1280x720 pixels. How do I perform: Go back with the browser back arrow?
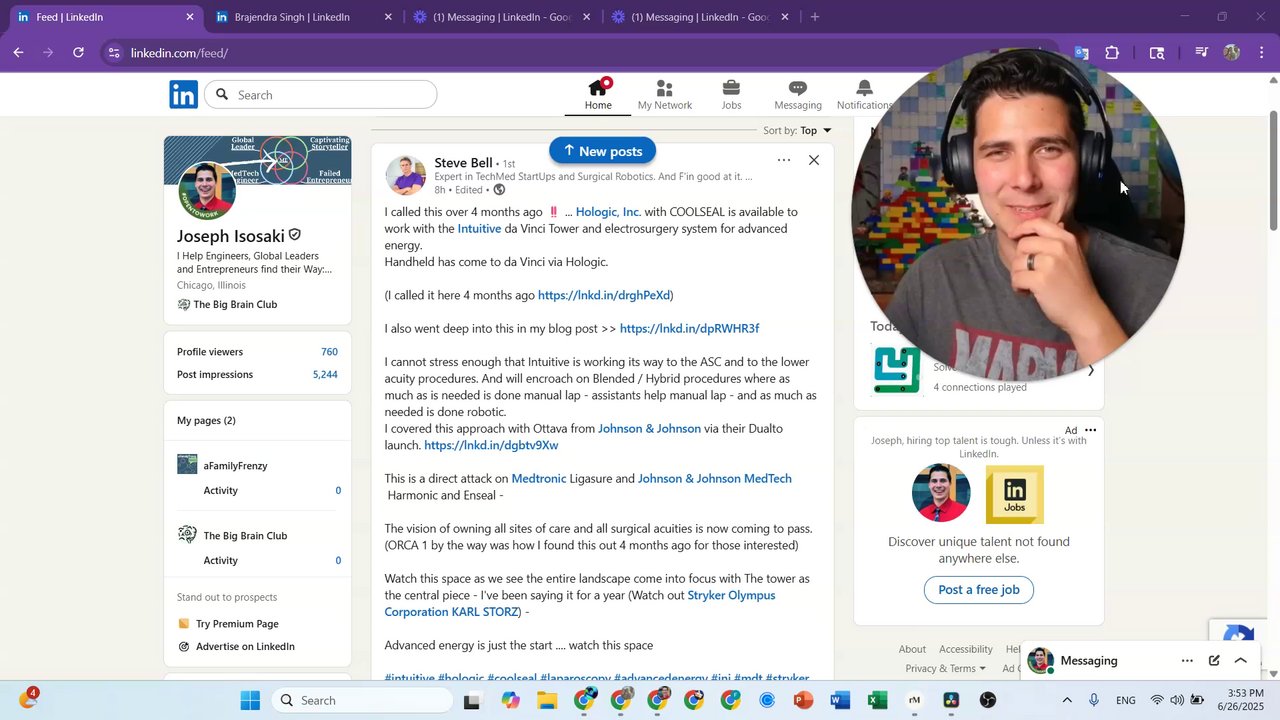click(18, 53)
